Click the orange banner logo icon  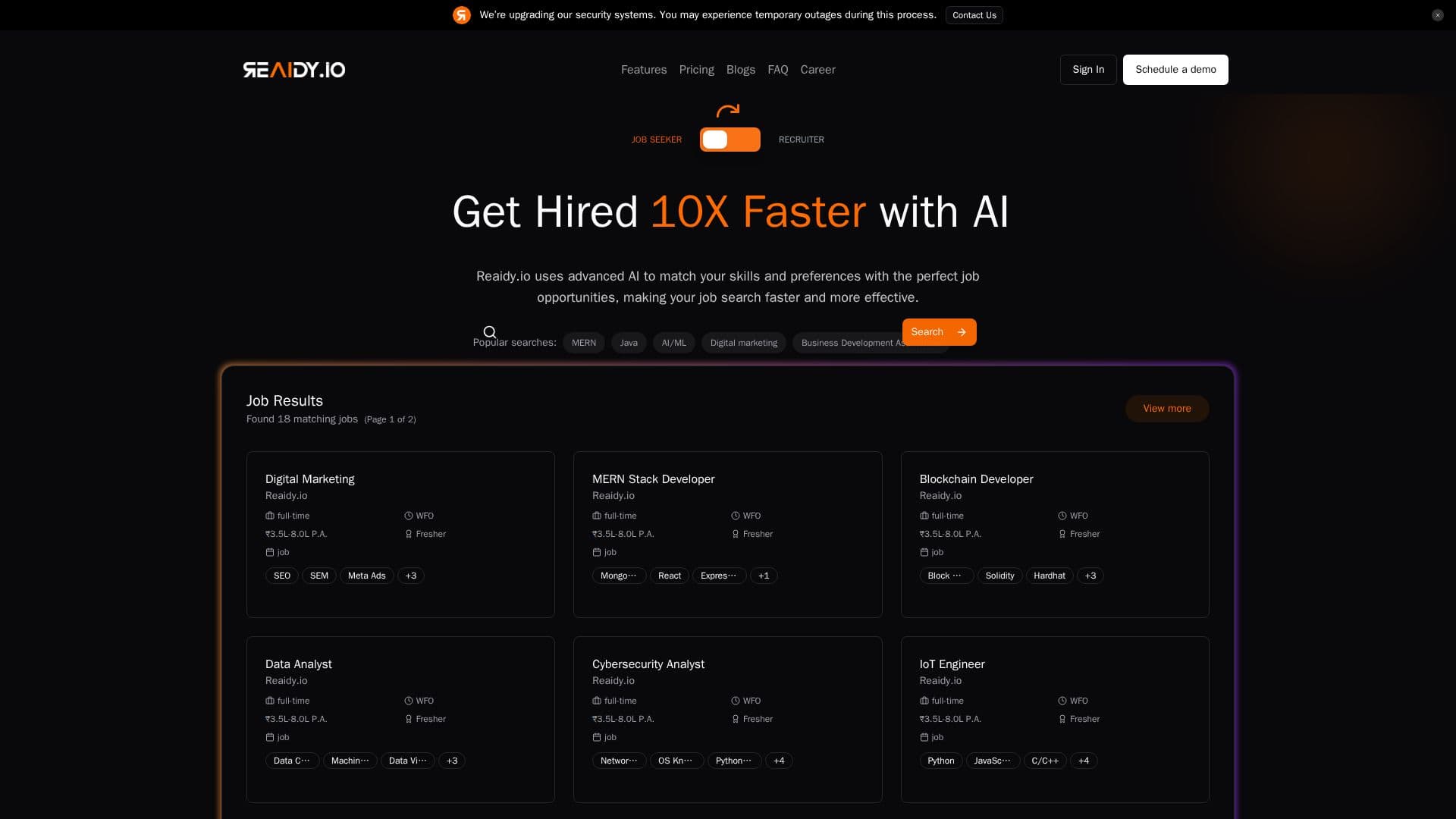462,15
